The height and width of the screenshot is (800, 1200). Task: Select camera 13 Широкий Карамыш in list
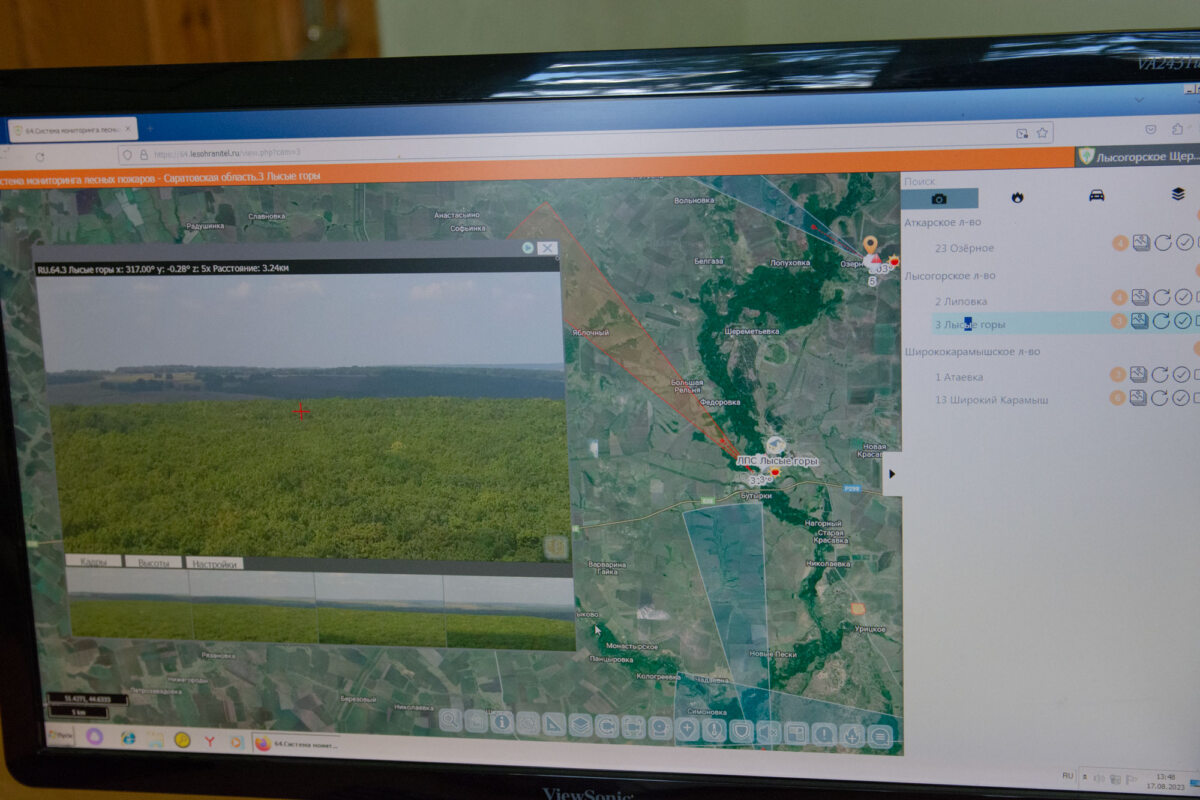pos(991,400)
